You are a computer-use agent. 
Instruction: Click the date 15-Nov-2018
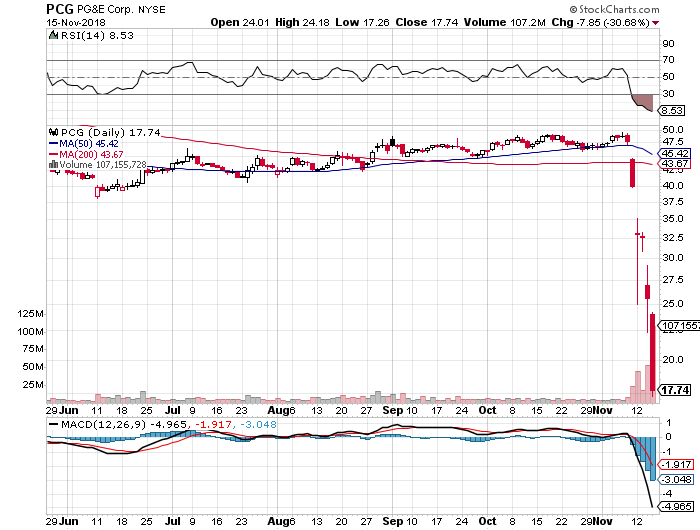(x=76, y=22)
